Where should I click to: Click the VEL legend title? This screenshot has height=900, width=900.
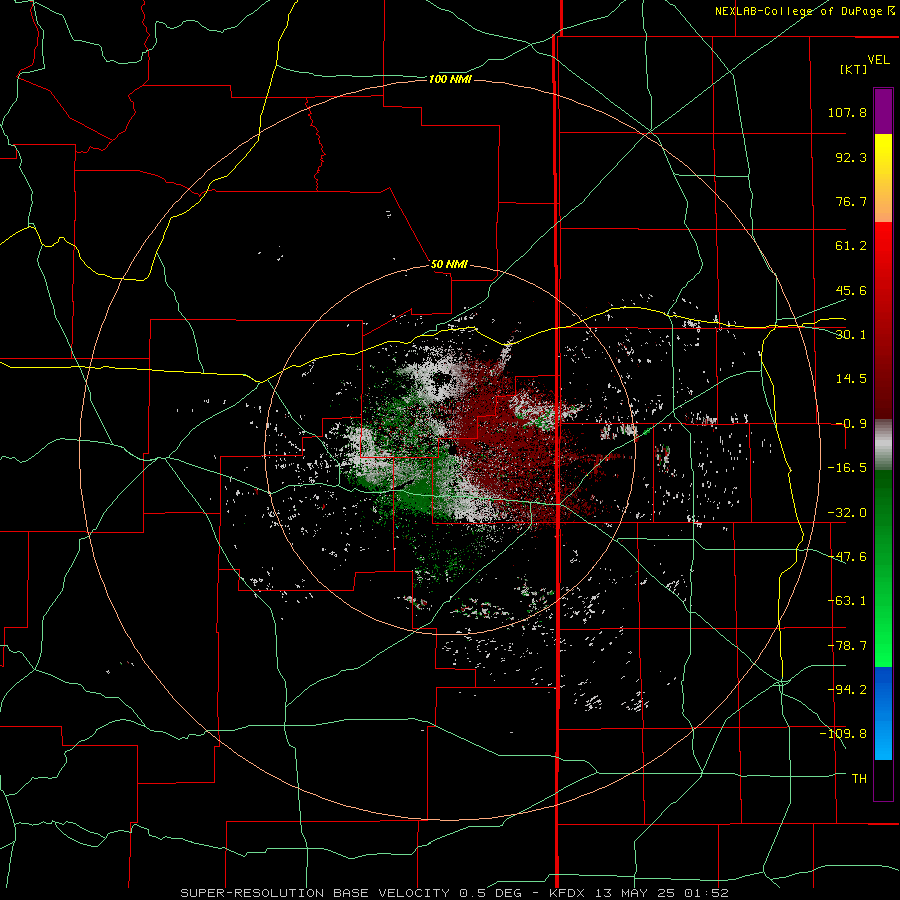click(x=878, y=59)
